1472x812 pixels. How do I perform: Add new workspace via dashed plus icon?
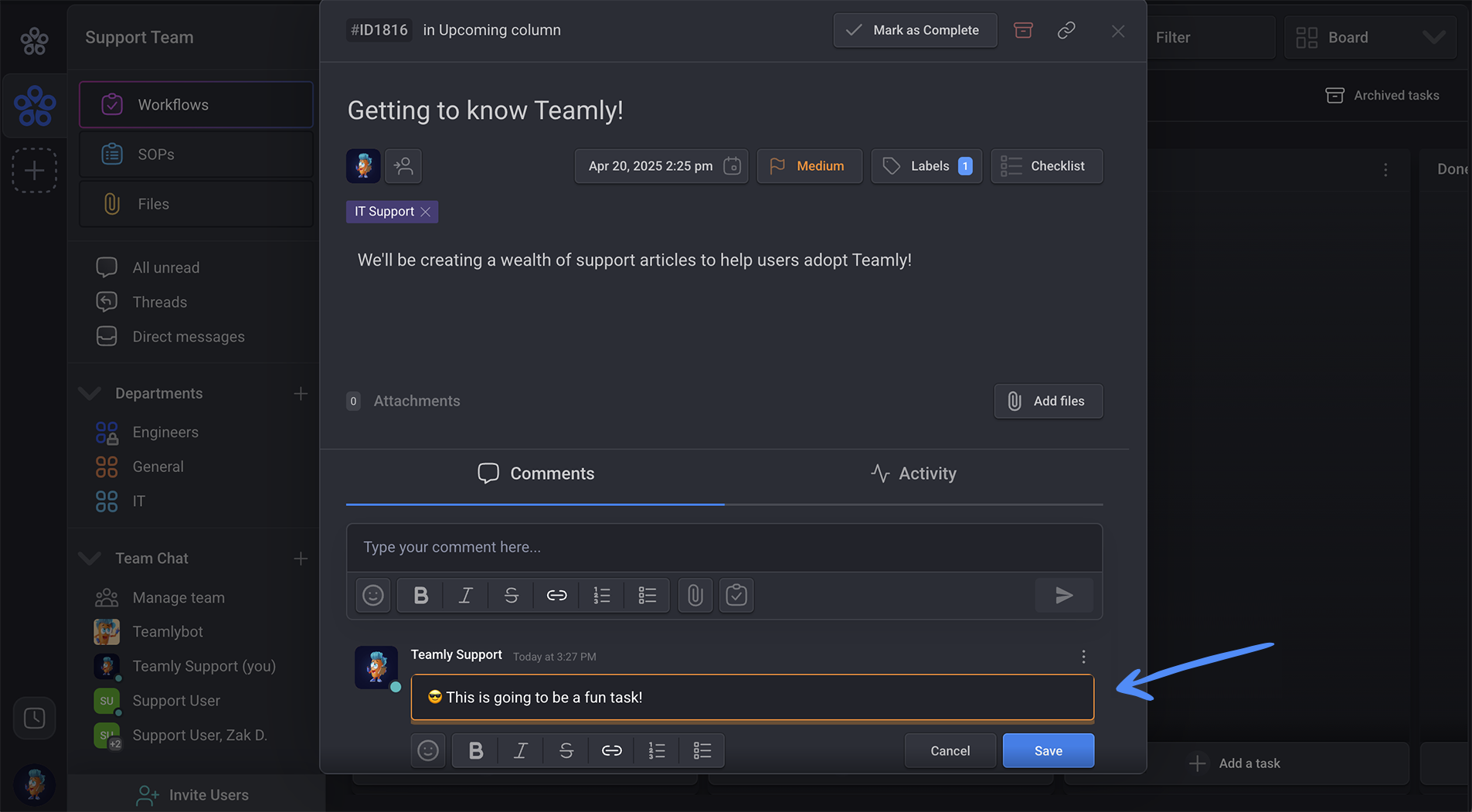(34, 170)
